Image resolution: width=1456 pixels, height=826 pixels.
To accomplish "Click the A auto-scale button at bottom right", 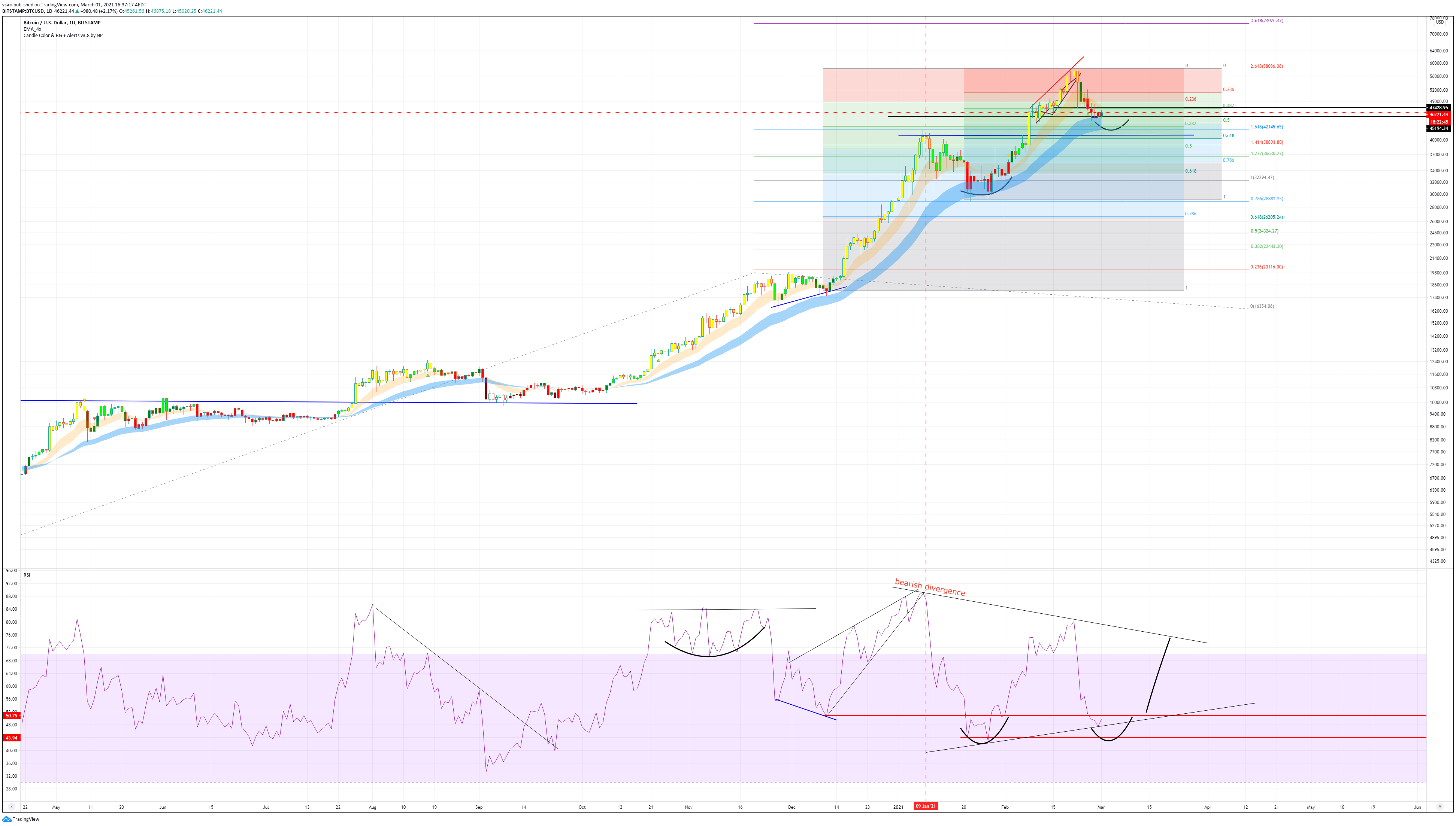I will point(1439,806).
